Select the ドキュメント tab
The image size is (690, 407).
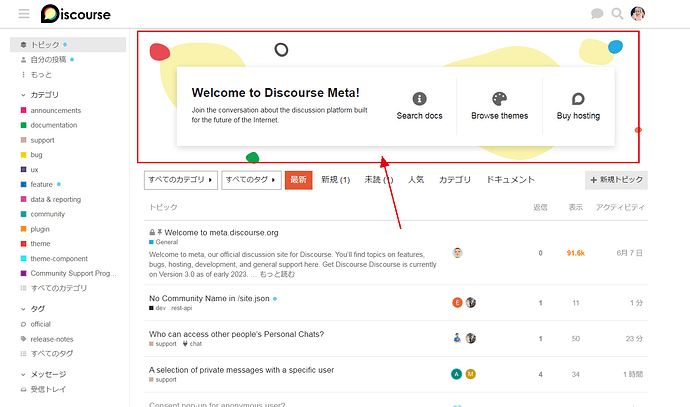click(510, 180)
